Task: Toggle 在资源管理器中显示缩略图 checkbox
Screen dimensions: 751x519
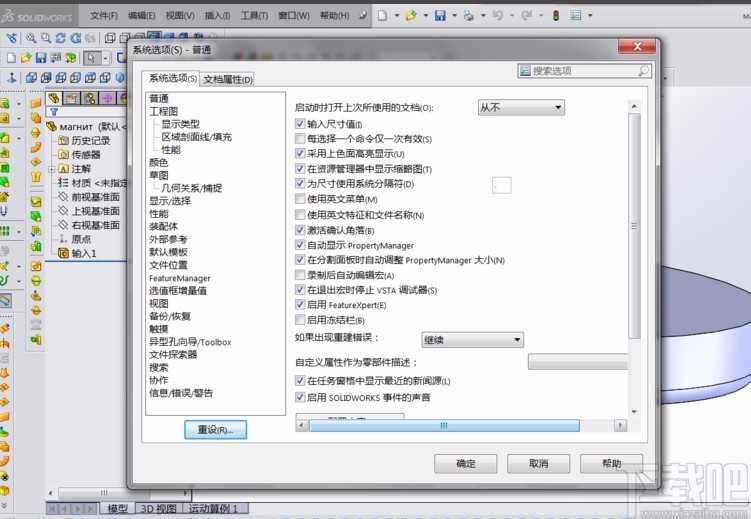Action: 300,169
